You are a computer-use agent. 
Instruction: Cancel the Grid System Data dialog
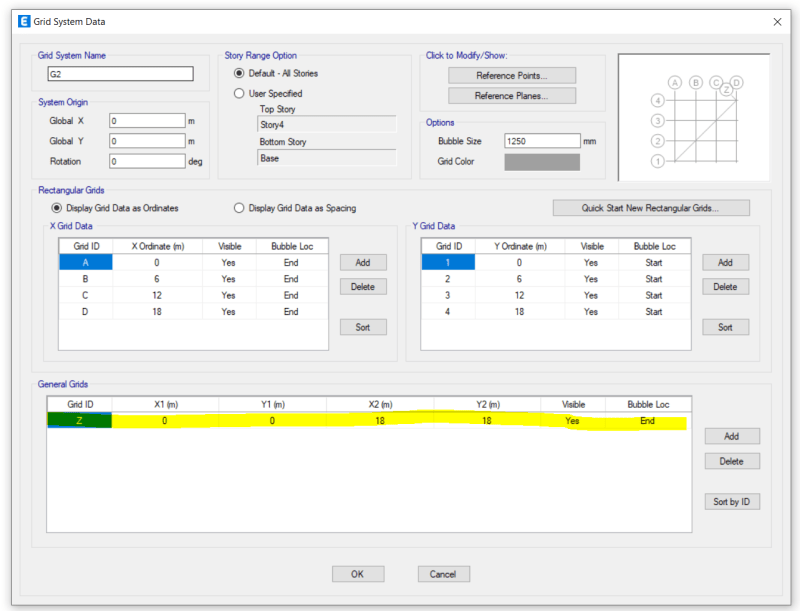click(x=443, y=574)
